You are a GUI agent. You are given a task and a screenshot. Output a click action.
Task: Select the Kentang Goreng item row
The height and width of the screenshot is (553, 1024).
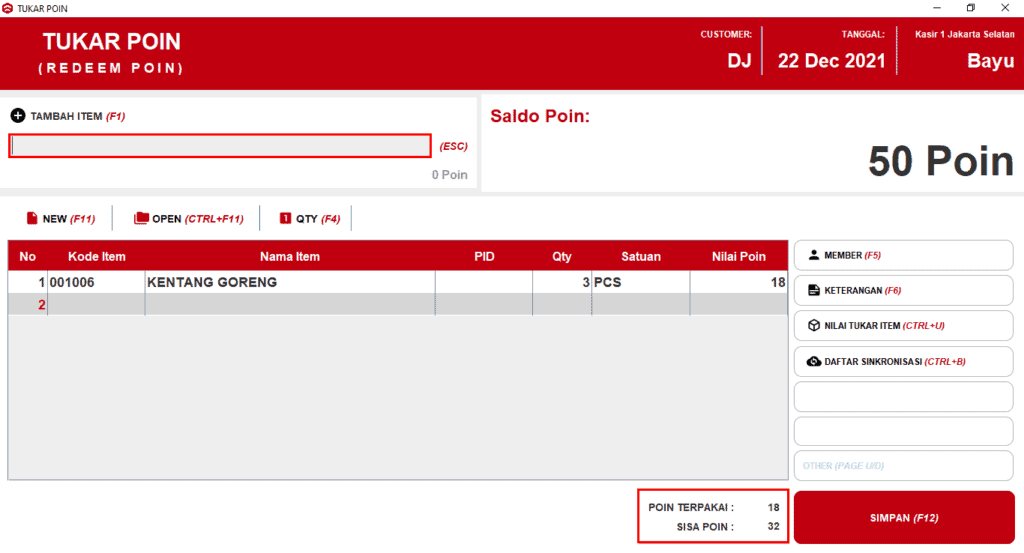coord(290,282)
